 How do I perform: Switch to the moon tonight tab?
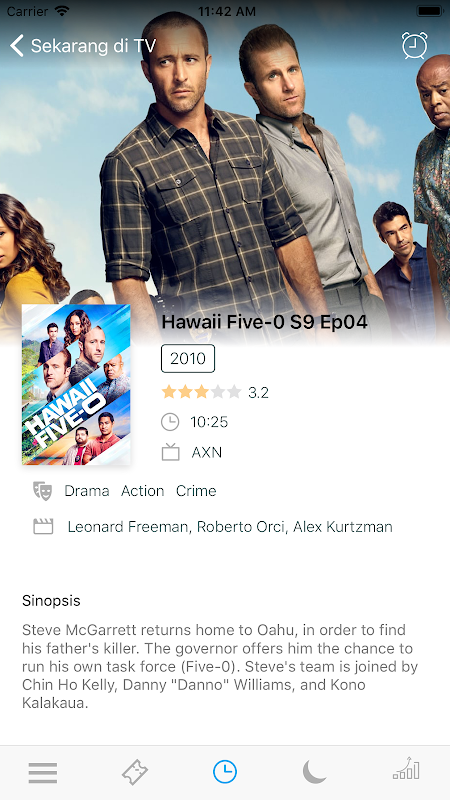pos(315,771)
